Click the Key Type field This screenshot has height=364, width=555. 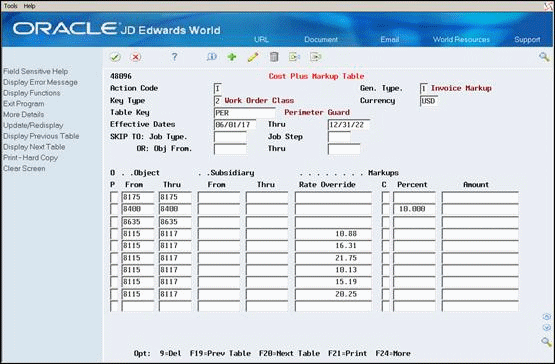218,101
